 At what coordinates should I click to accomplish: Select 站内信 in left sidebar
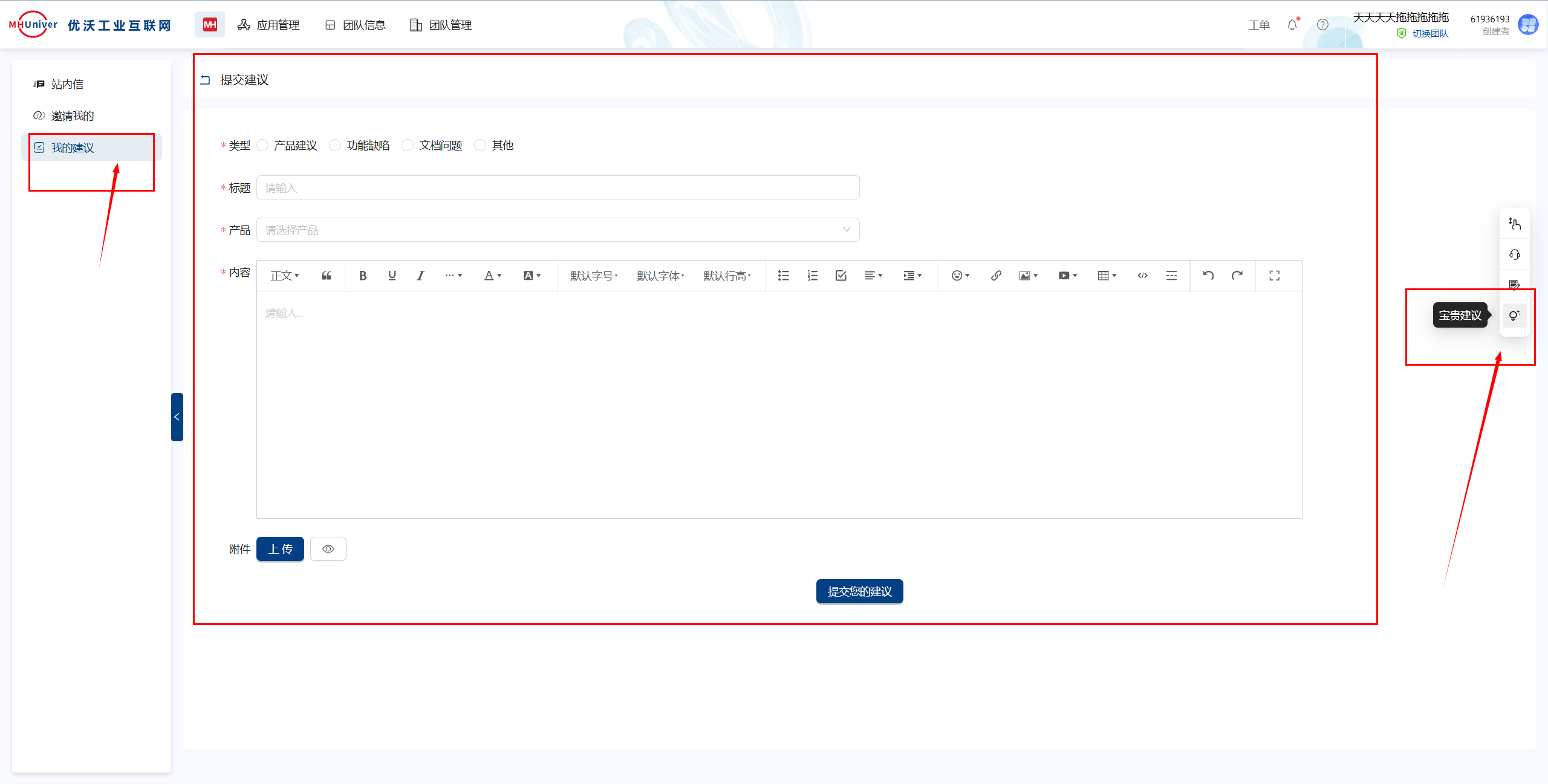[67, 84]
